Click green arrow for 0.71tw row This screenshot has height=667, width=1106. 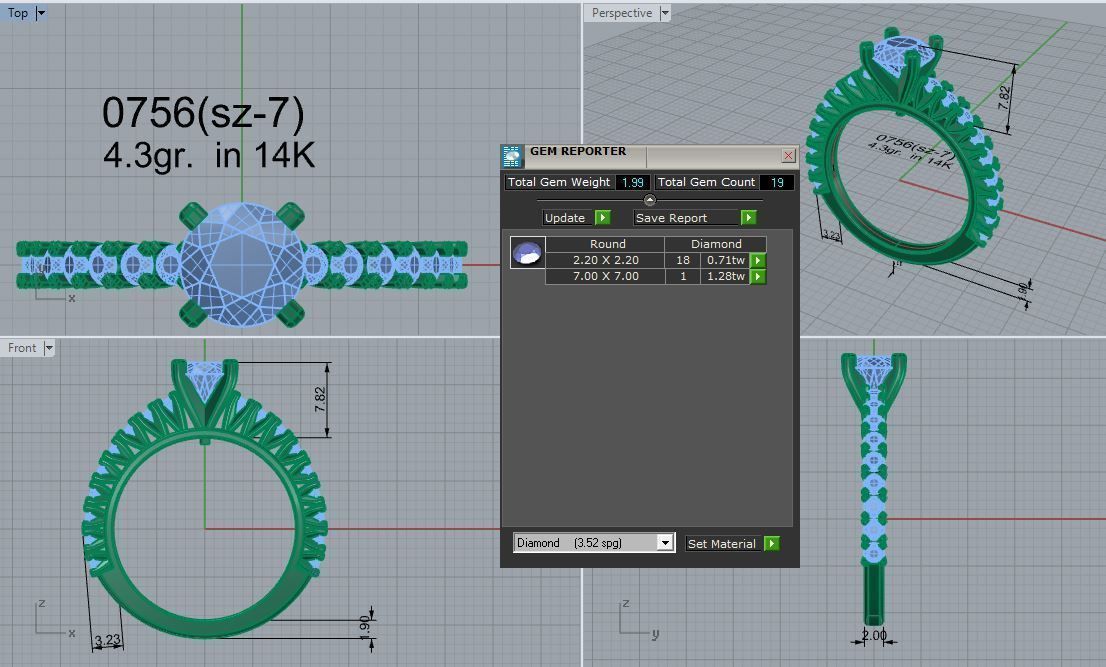pos(758,260)
